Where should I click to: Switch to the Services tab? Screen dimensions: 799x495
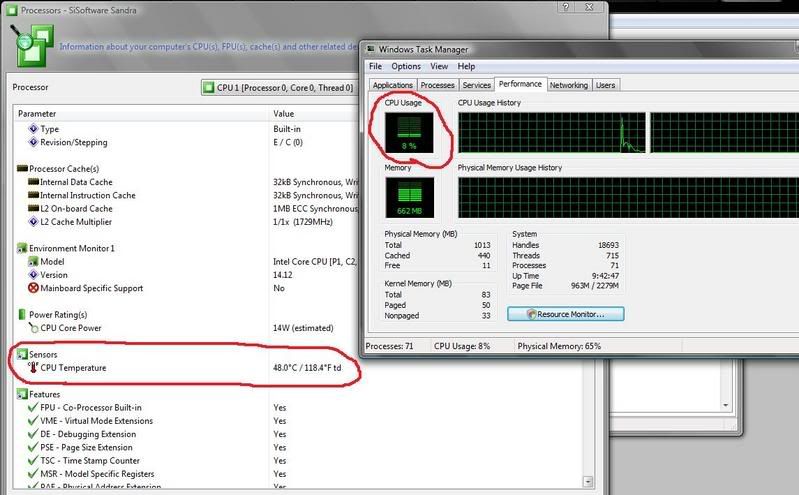(x=476, y=85)
